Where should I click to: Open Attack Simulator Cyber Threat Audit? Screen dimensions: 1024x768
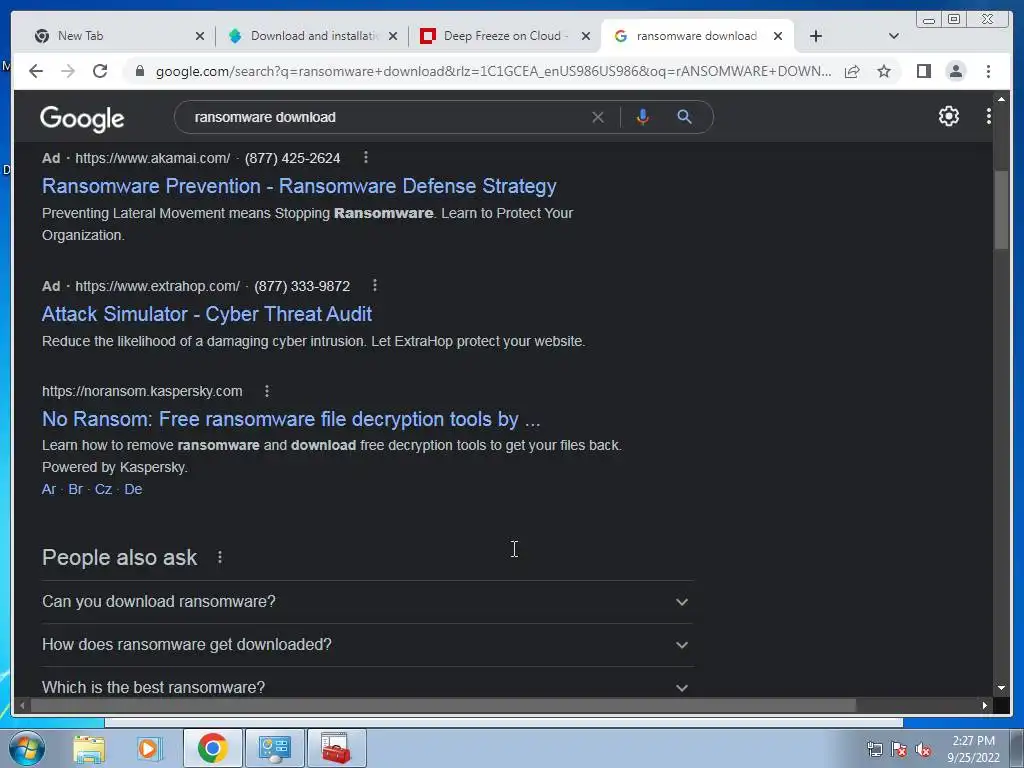(207, 314)
